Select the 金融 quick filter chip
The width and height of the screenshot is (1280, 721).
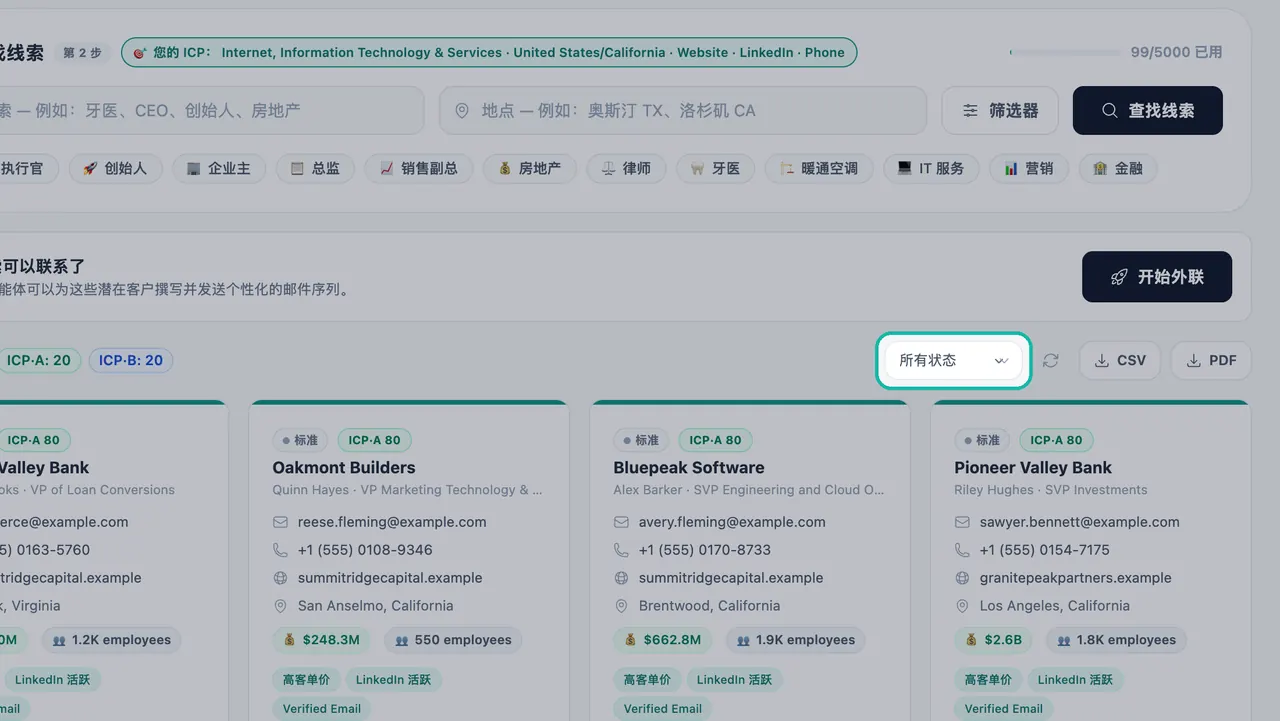pyautogui.click(x=1118, y=168)
